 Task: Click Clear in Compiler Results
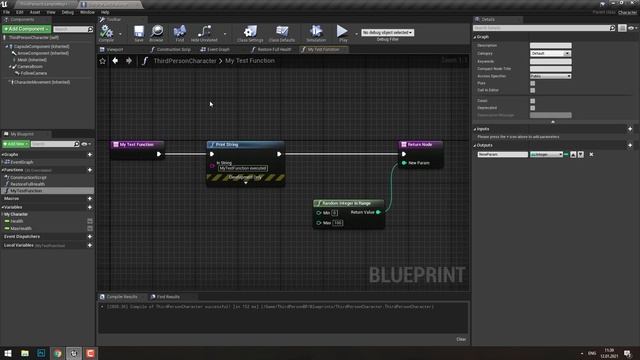pyautogui.click(x=461, y=339)
